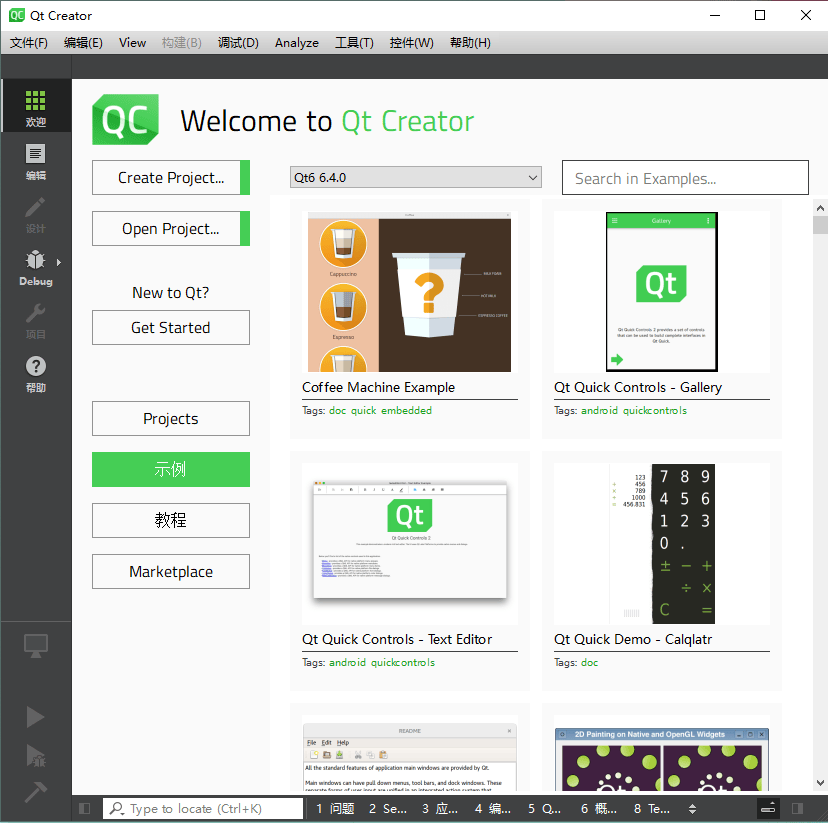
Task: Open the 帮助(H) menu
Action: 470,43
